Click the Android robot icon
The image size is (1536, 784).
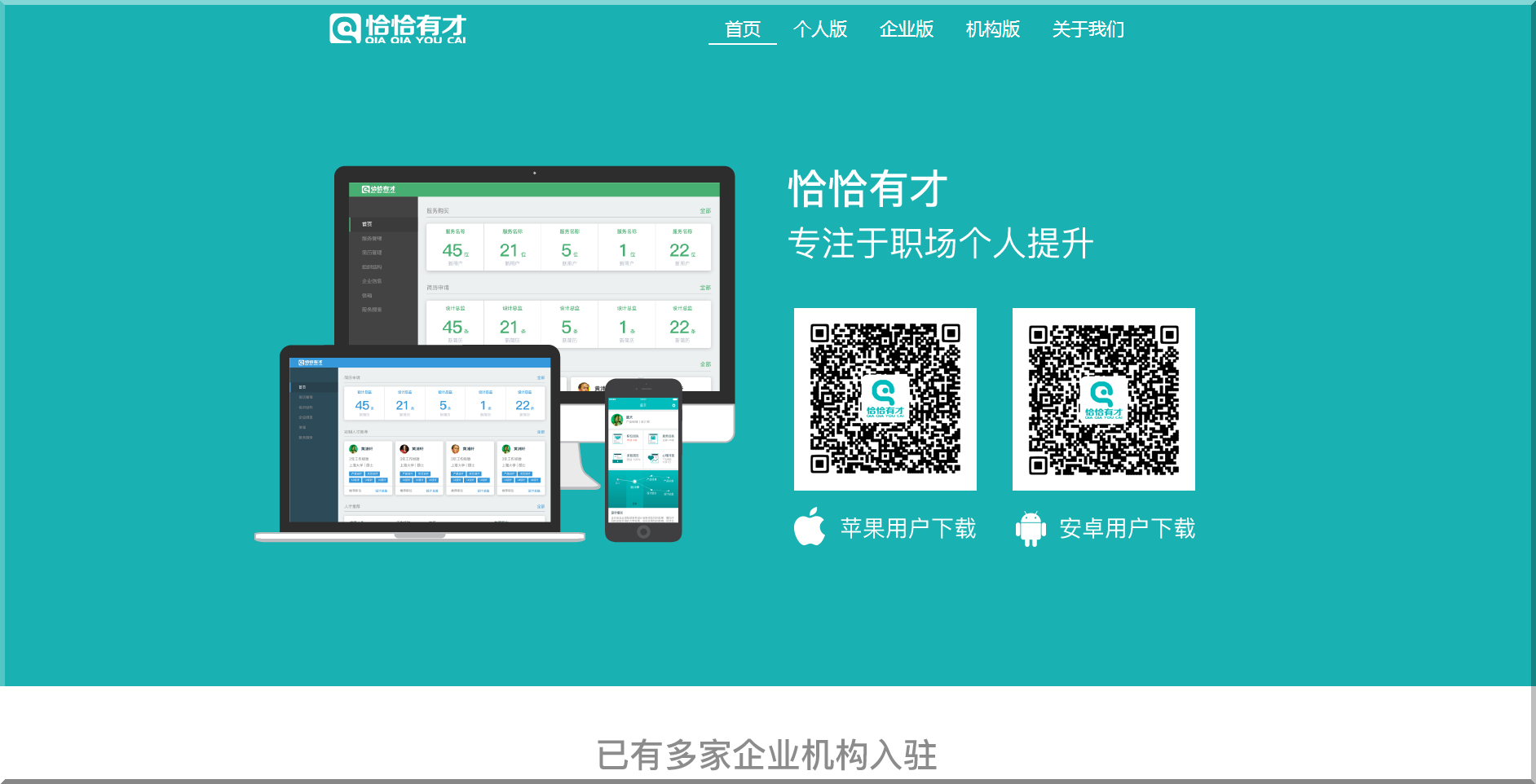click(x=1031, y=528)
